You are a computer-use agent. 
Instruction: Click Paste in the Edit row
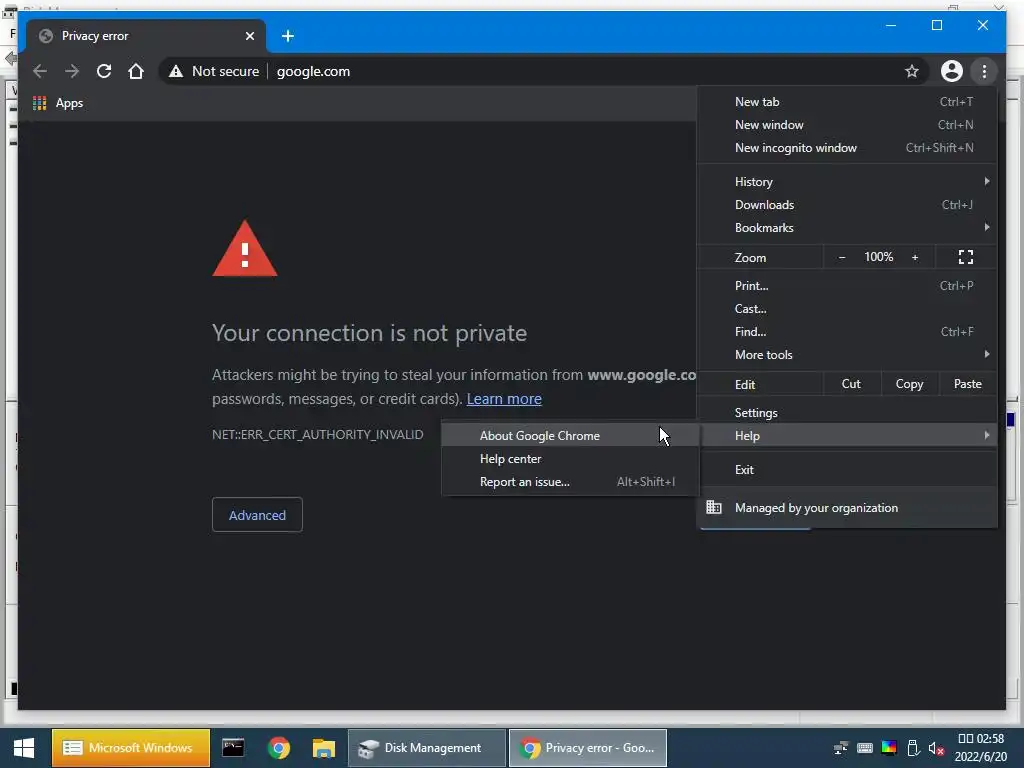[x=967, y=384]
